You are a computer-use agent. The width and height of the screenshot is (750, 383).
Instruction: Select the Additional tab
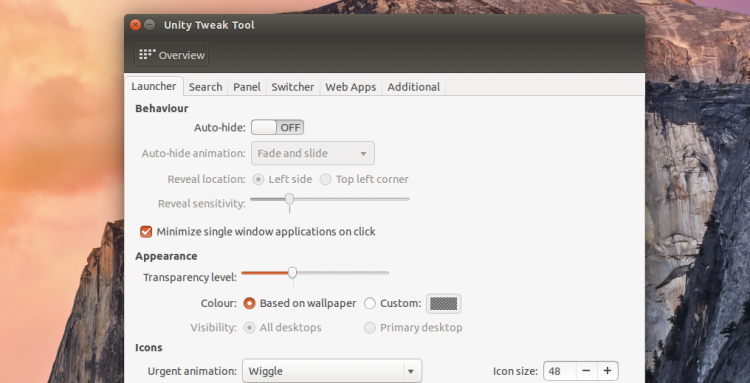(x=414, y=87)
